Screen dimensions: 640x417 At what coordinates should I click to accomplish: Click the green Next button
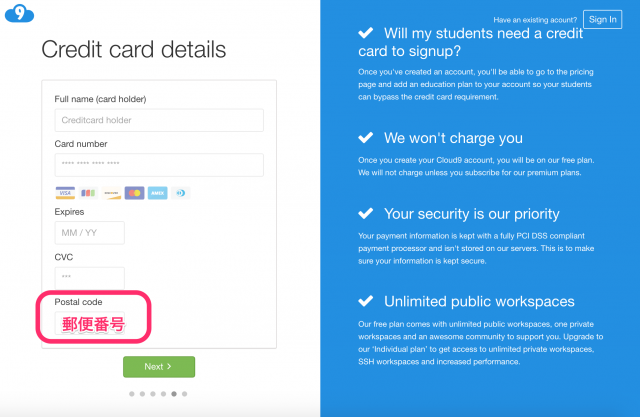pos(159,366)
